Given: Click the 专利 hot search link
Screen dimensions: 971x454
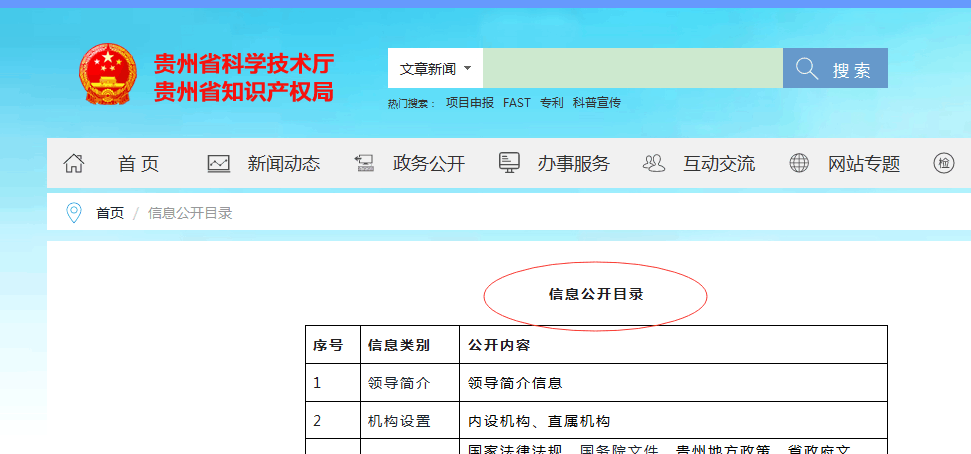Looking at the screenshot, I should click(552, 103).
